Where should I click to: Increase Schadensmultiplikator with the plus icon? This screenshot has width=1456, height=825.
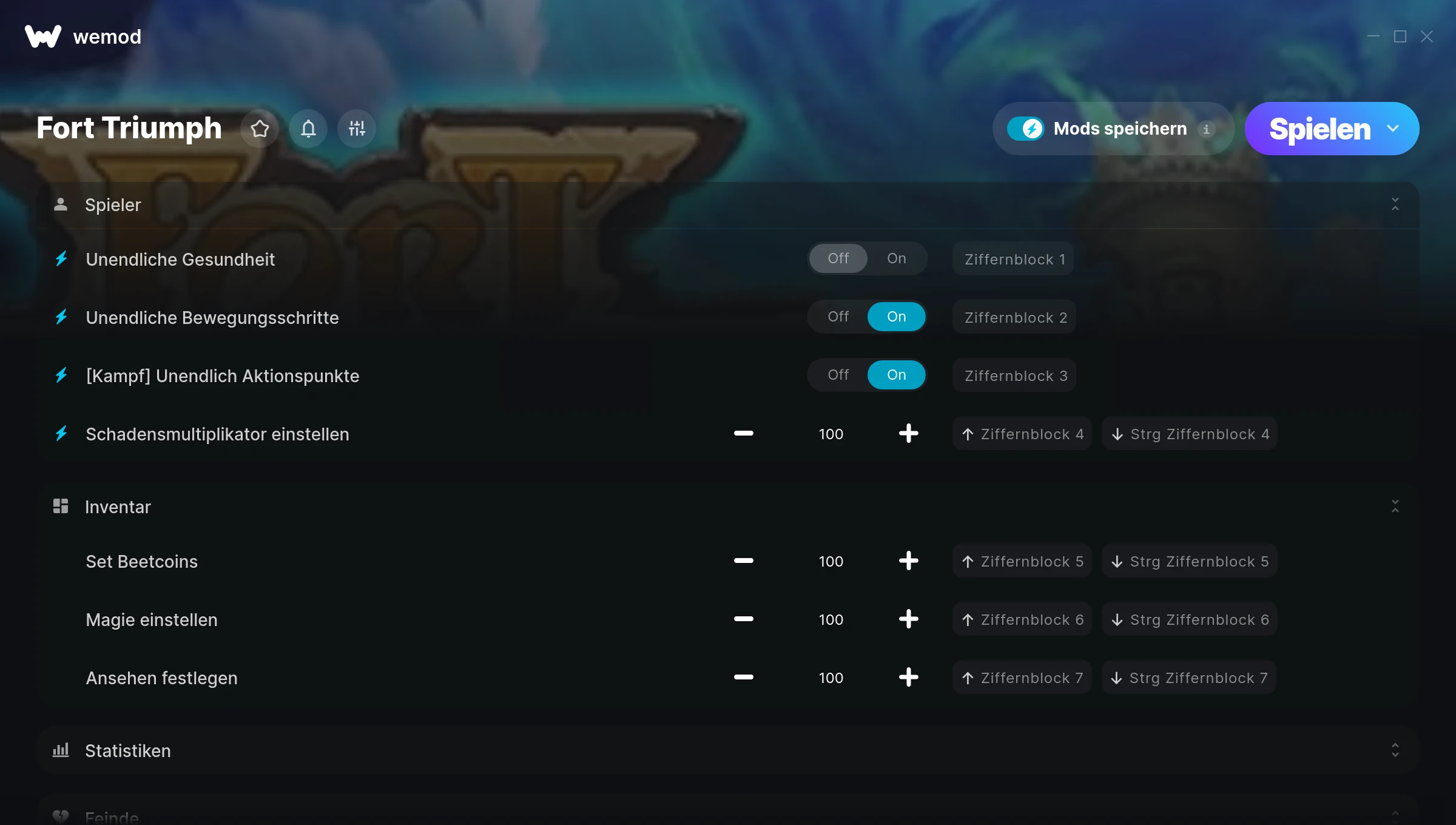(x=908, y=434)
